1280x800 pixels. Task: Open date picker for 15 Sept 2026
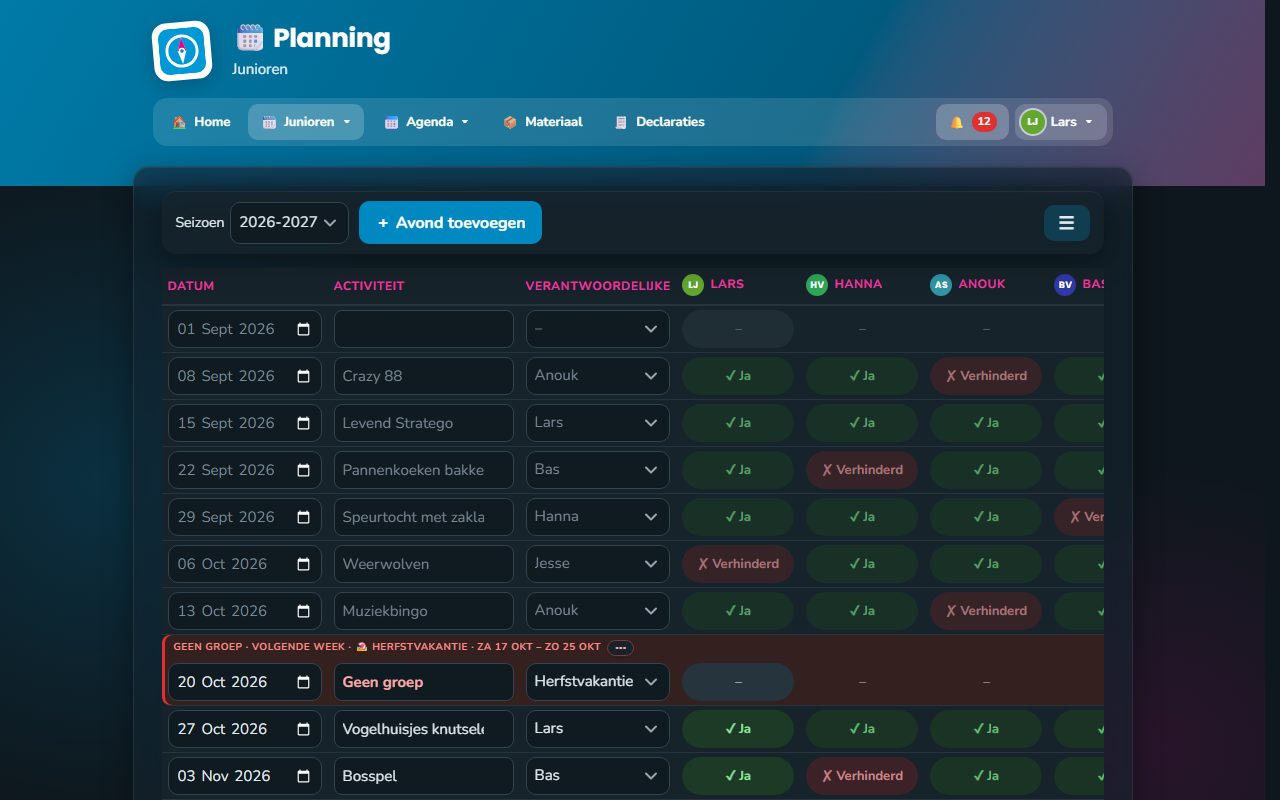click(303, 423)
